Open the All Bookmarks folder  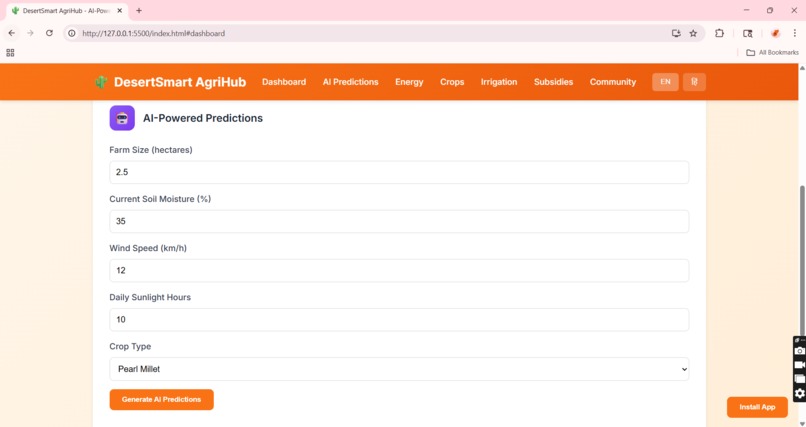(x=772, y=52)
